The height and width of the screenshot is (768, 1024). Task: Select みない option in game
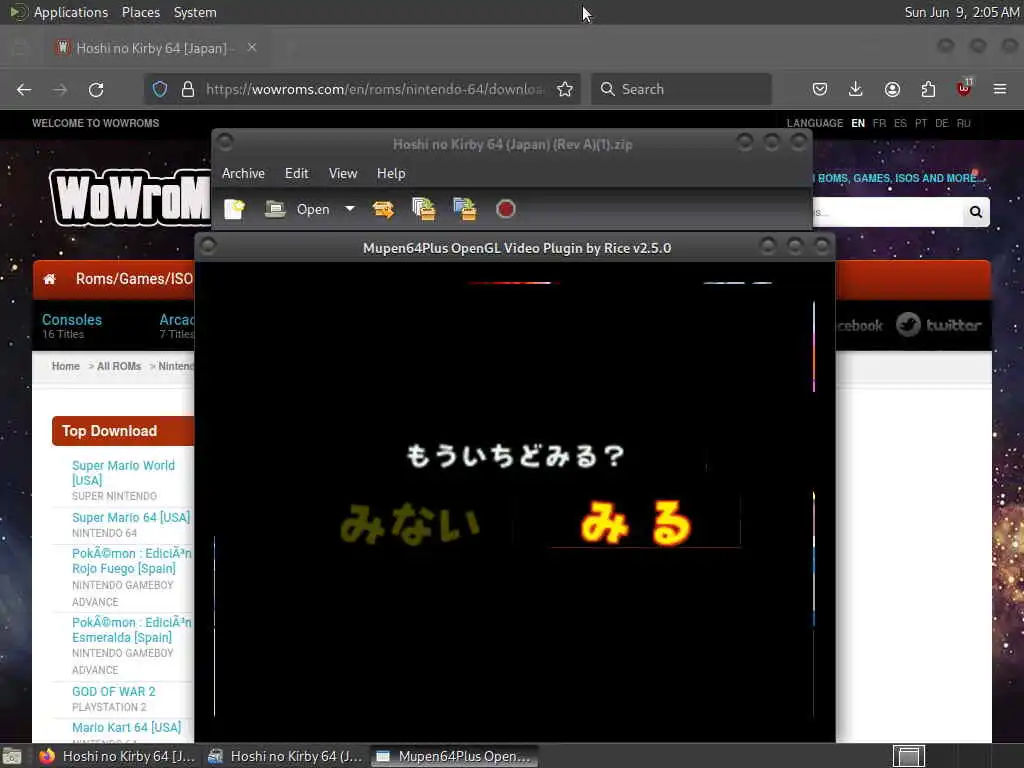[x=410, y=523]
